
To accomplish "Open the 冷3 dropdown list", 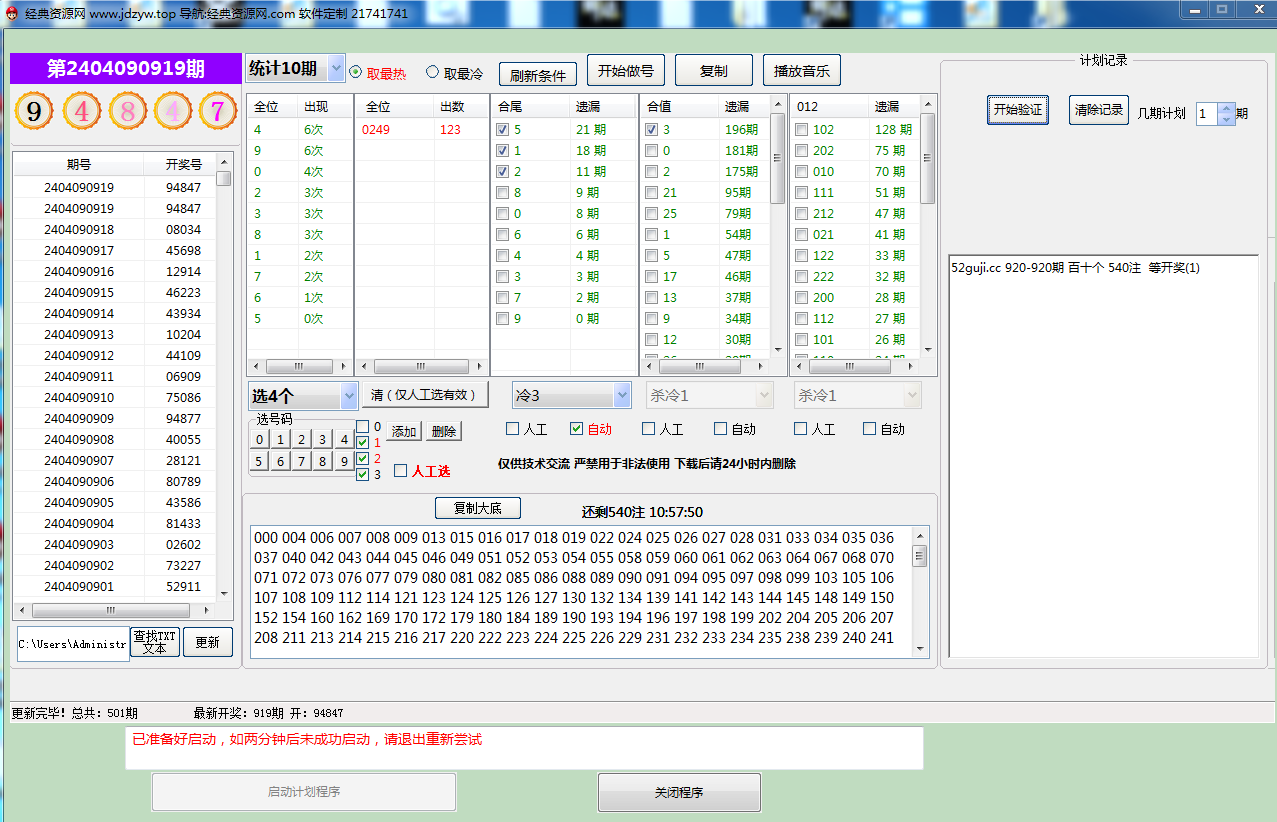I will [622, 396].
